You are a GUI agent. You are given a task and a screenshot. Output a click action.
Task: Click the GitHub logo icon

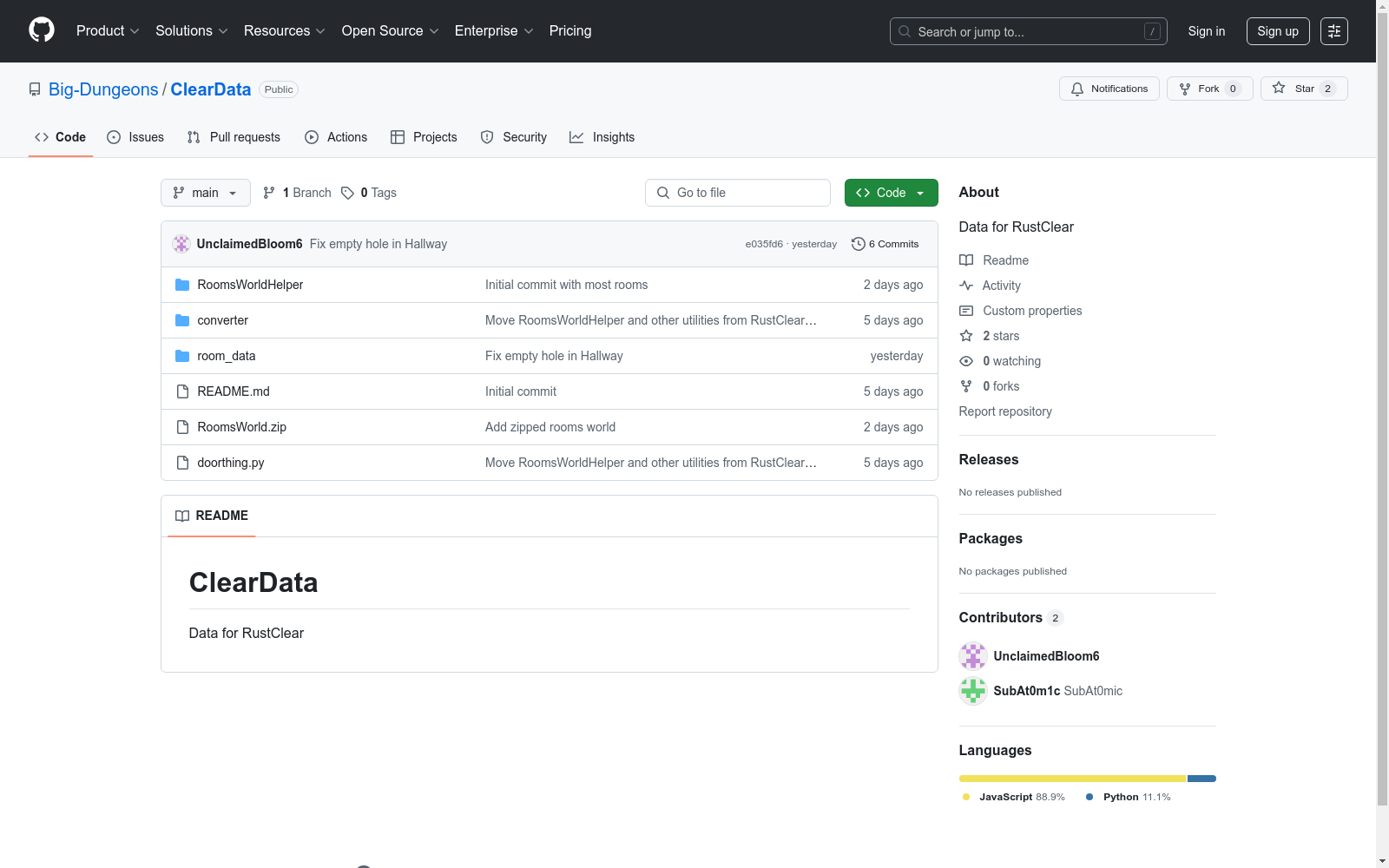[x=42, y=30]
